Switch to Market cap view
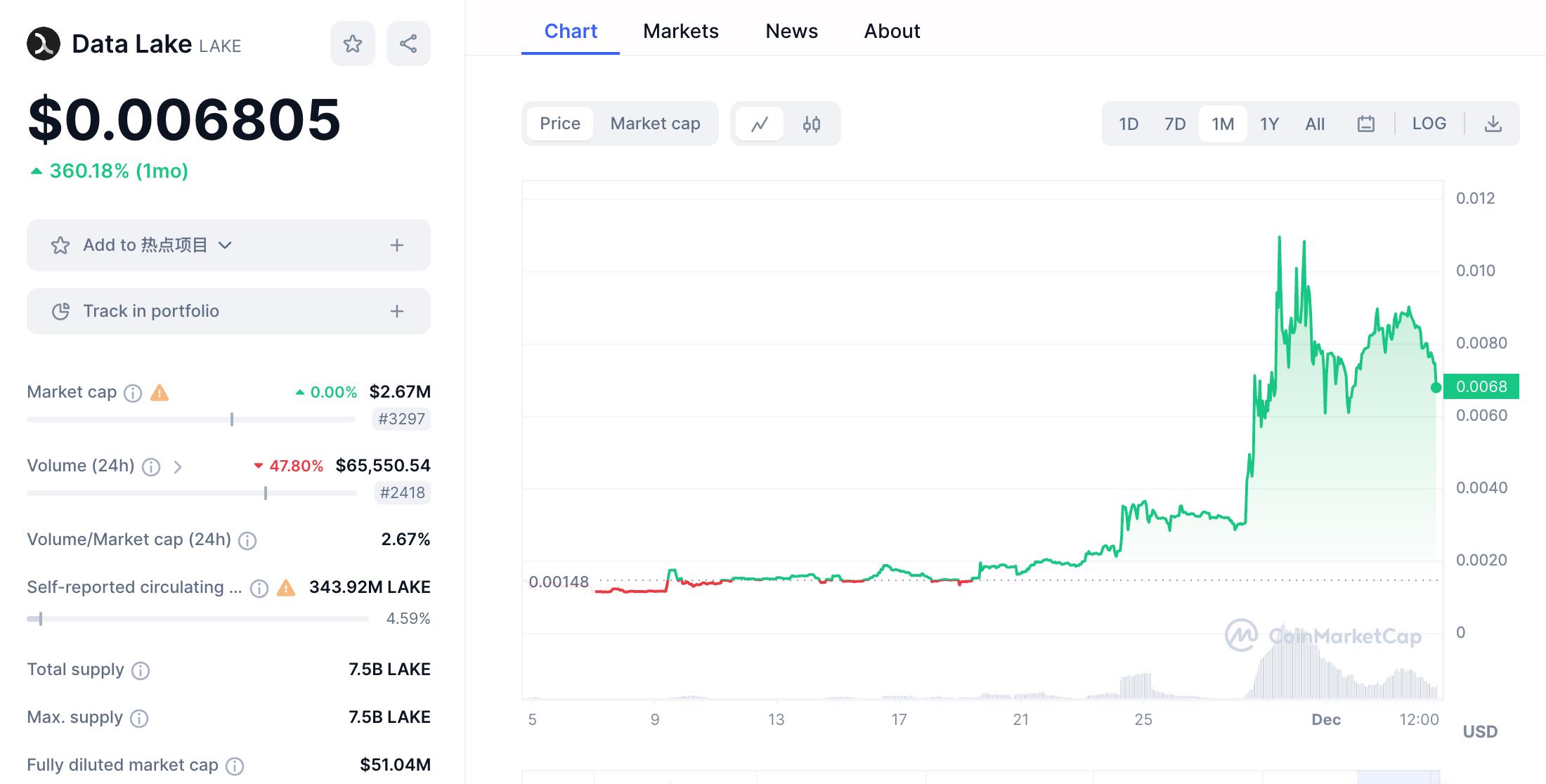 click(655, 123)
